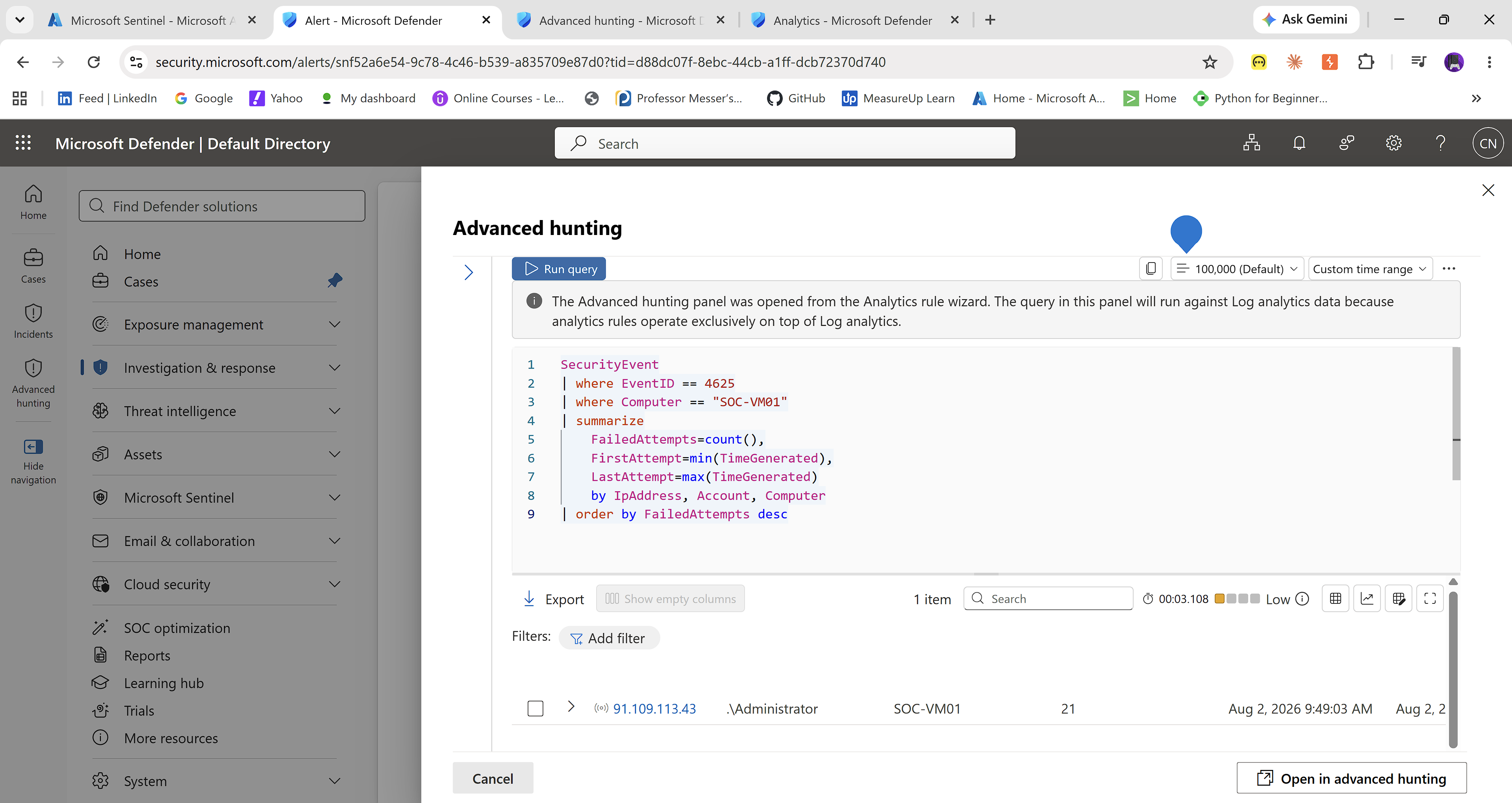The width and height of the screenshot is (1512, 803).
Task: Click the Ask Gemini button
Action: [1306, 19]
